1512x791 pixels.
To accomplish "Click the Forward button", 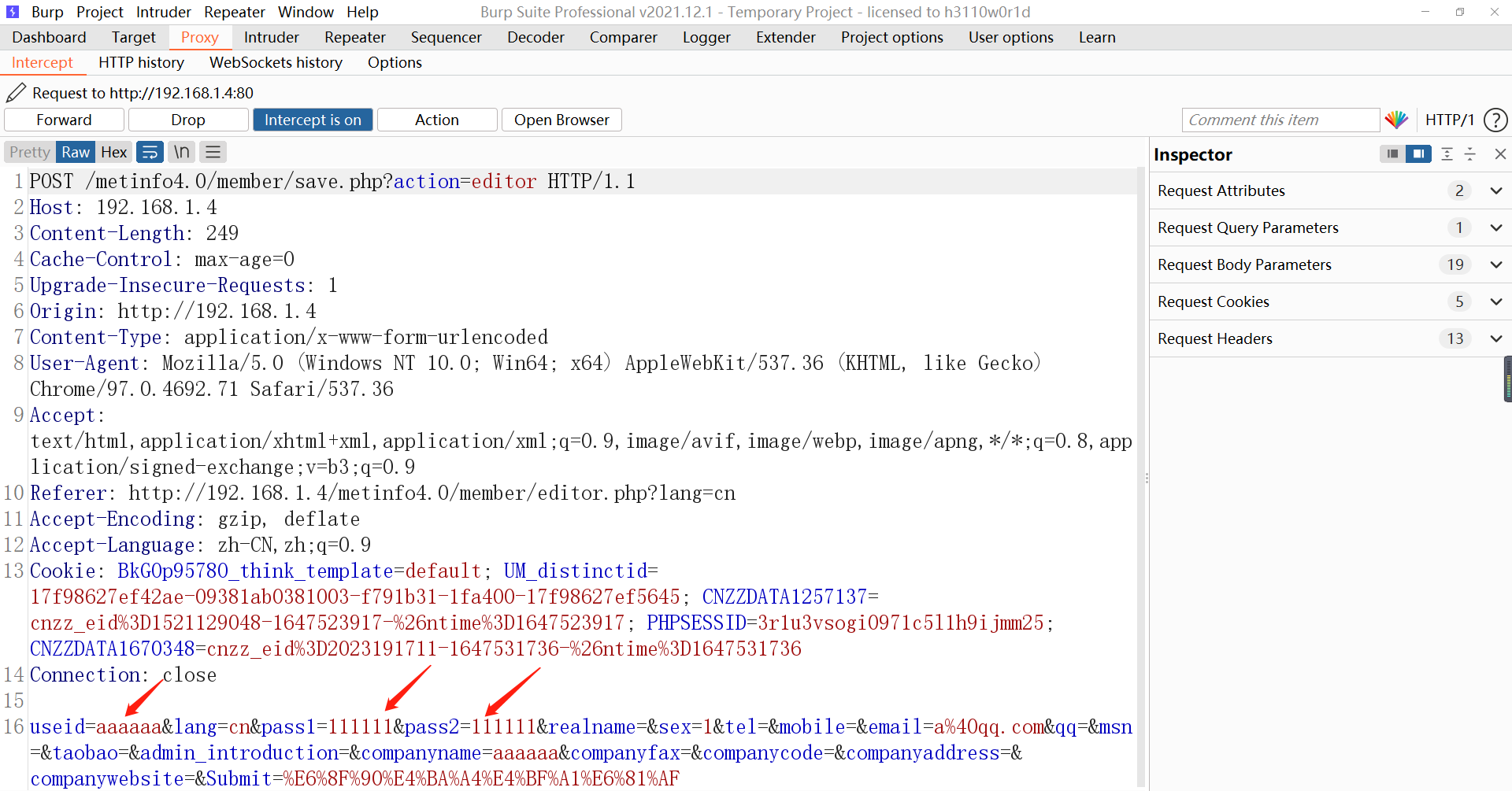I will [x=64, y=120].
